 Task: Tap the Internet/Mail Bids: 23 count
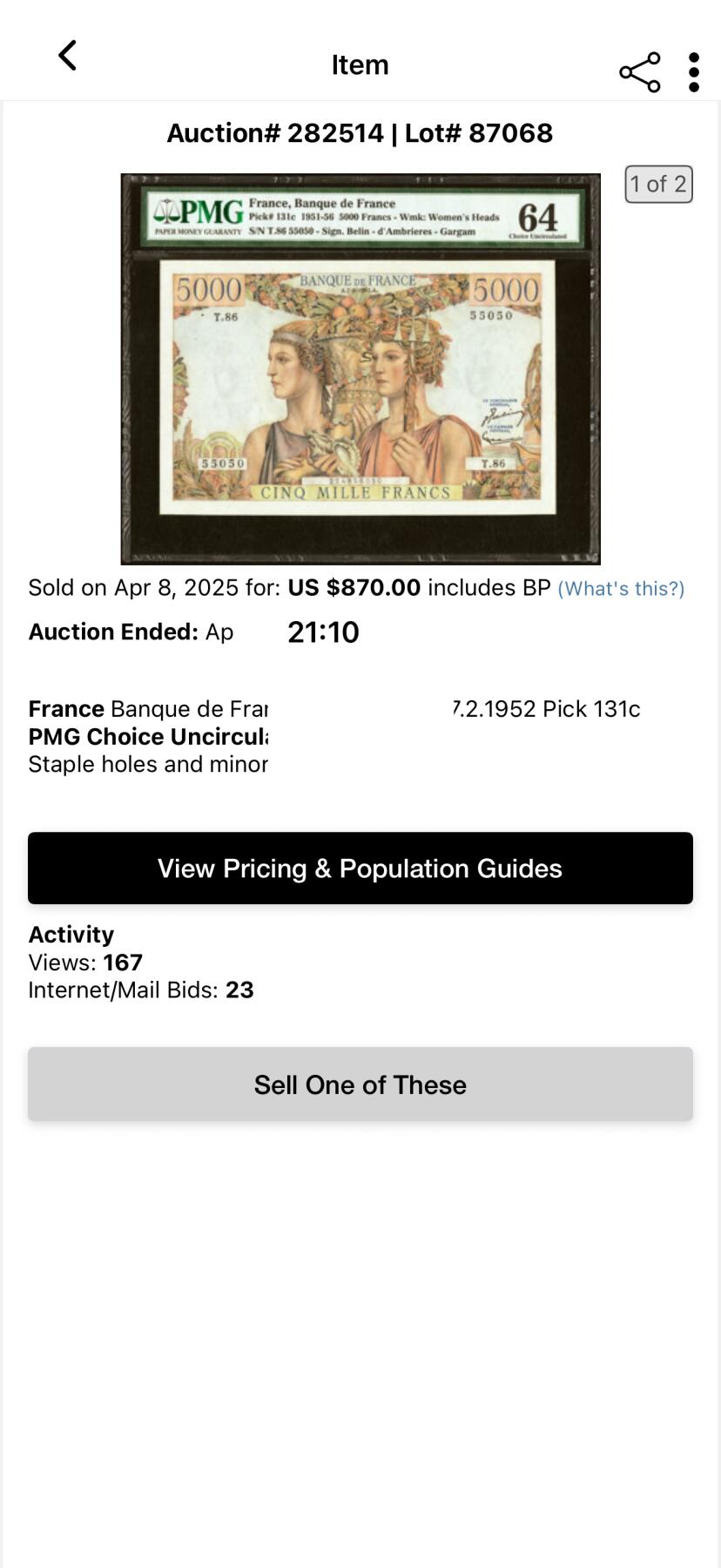pos(141,990)
